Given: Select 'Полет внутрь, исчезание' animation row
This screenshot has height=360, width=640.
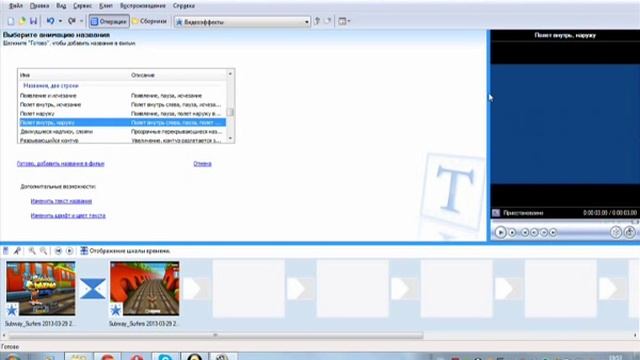Looking at the screenshot, I should click(x=122, y=104).
